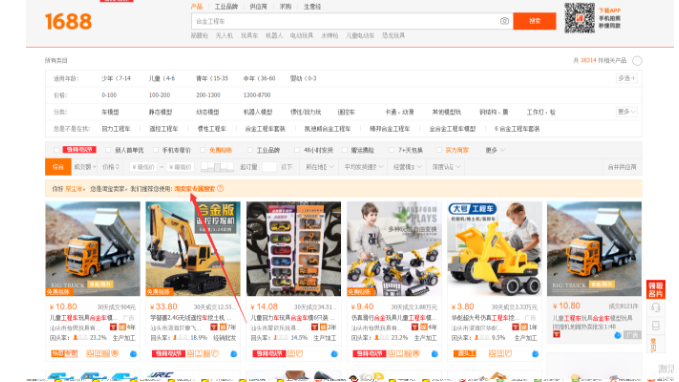
Task: Filter by price range 100-200
Action: (159, 95)
